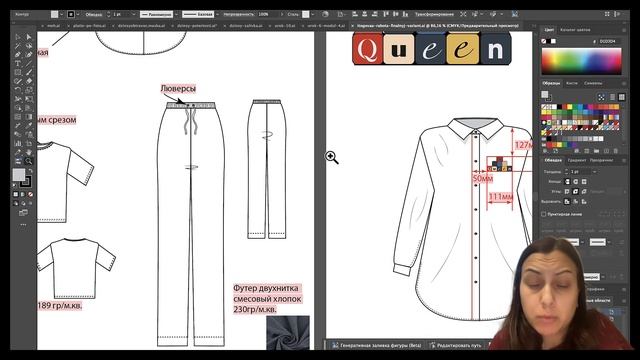640x360 pixels.
Task: Select the Scissors tool
Action: tap(18, 99)
